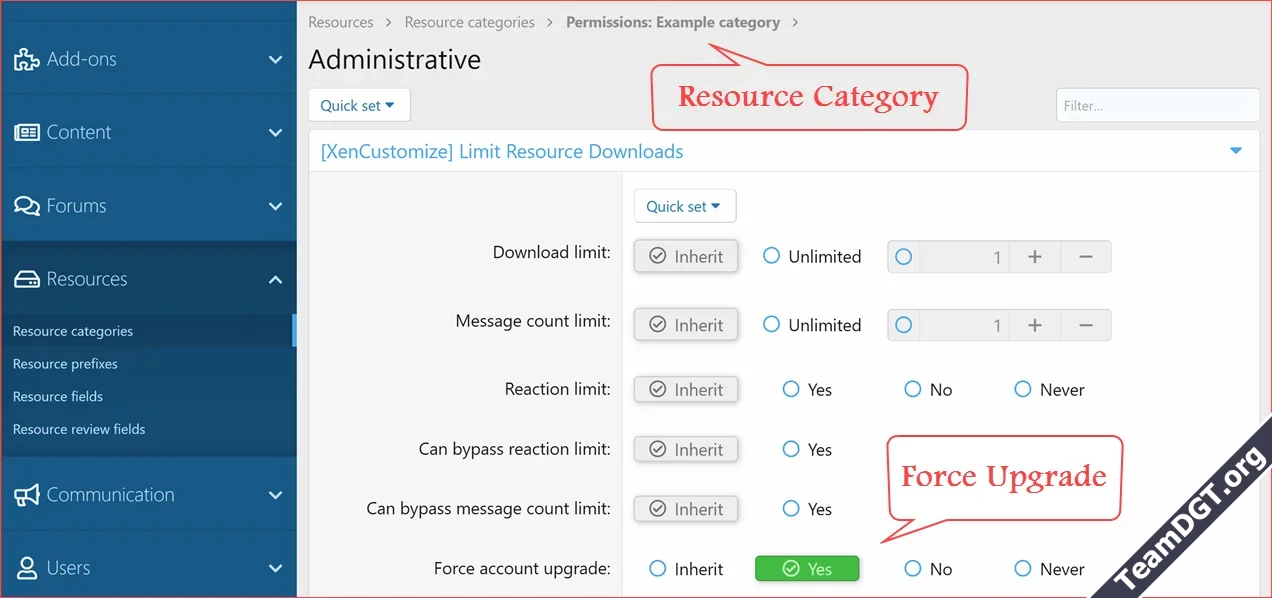Select Inherit for Download limit
This screenshot has height=598, width=1272.
686,256
